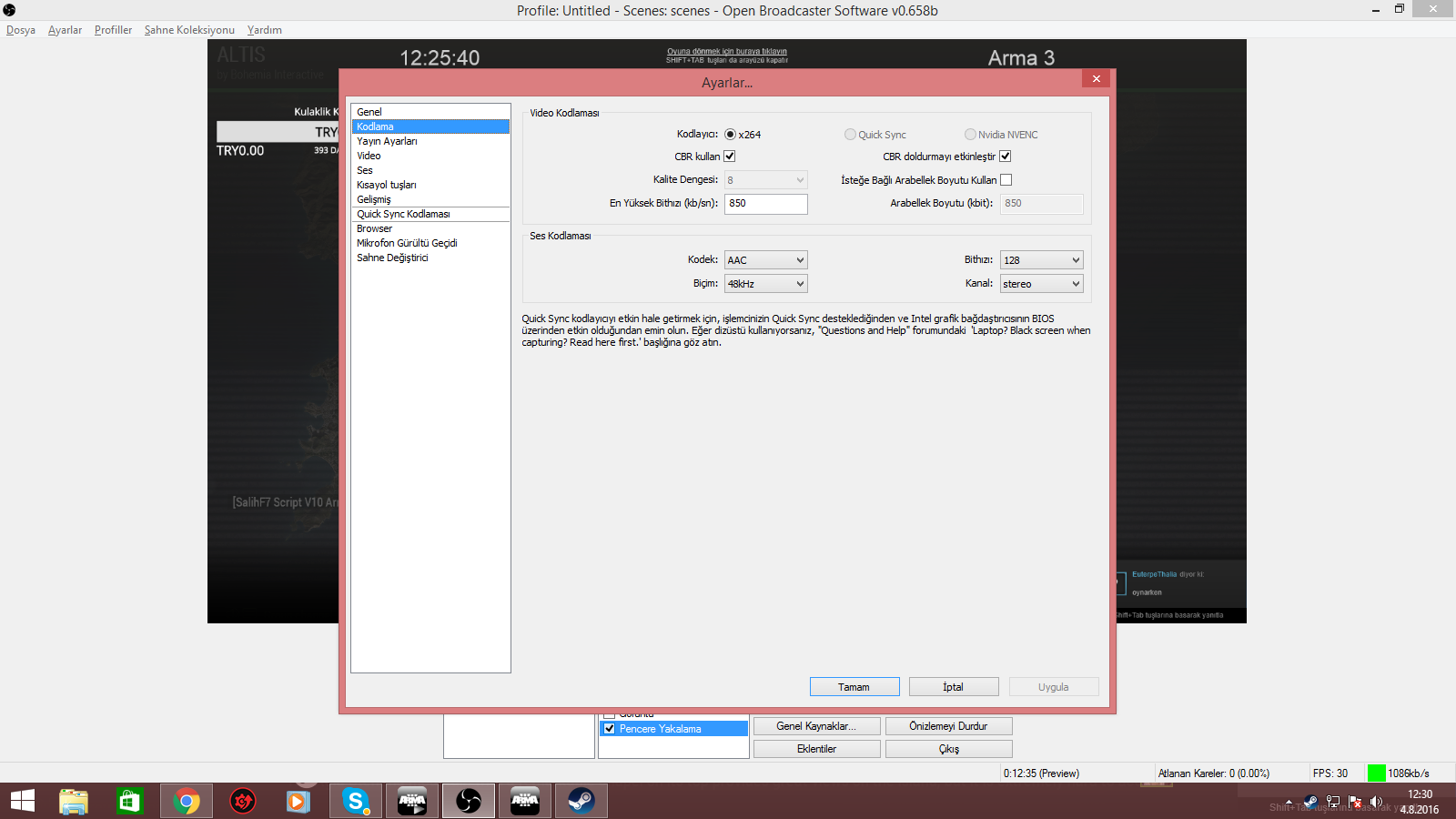Select Quick Sync Kodlaması category
1456x819 pixels.
pyautogui.click(x=430, y=214)
